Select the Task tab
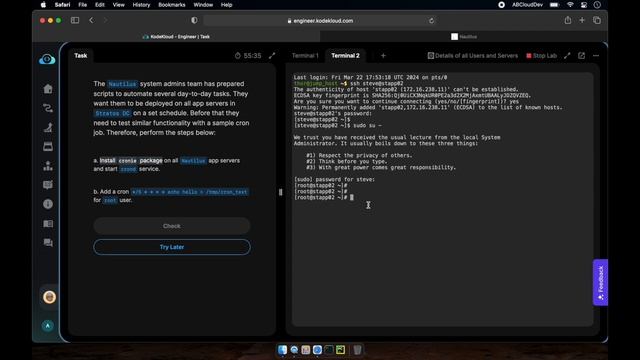 point(81,56)
